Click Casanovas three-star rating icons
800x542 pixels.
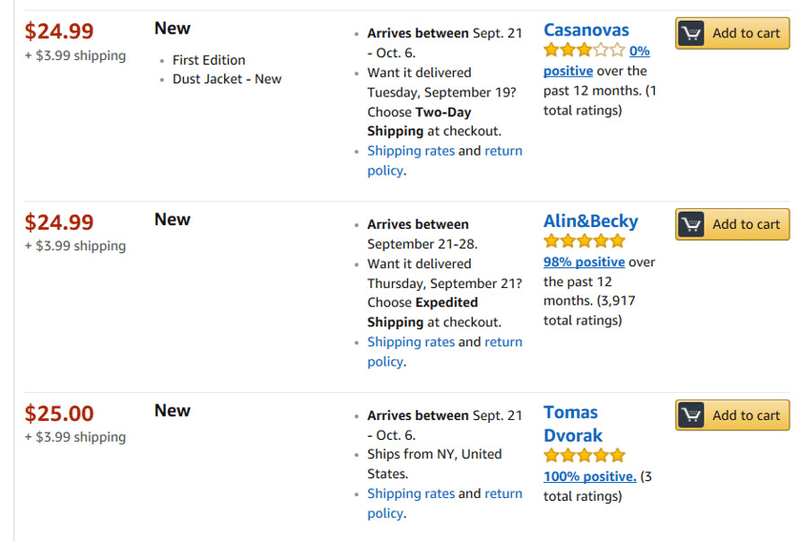(584, 50)
